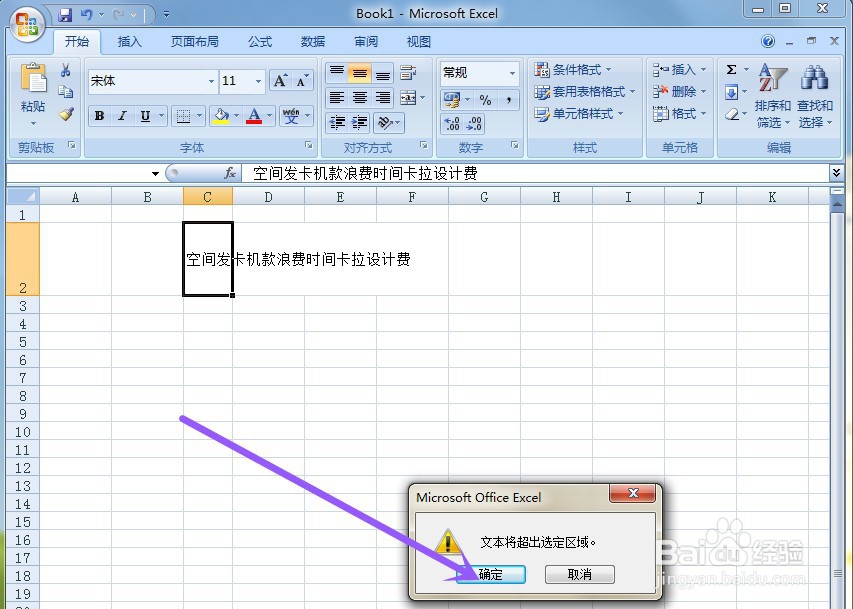Apply yellow fill color bucket
This screenshot has height=609, width=853.
pyautogui.click(x=221, y=115)
